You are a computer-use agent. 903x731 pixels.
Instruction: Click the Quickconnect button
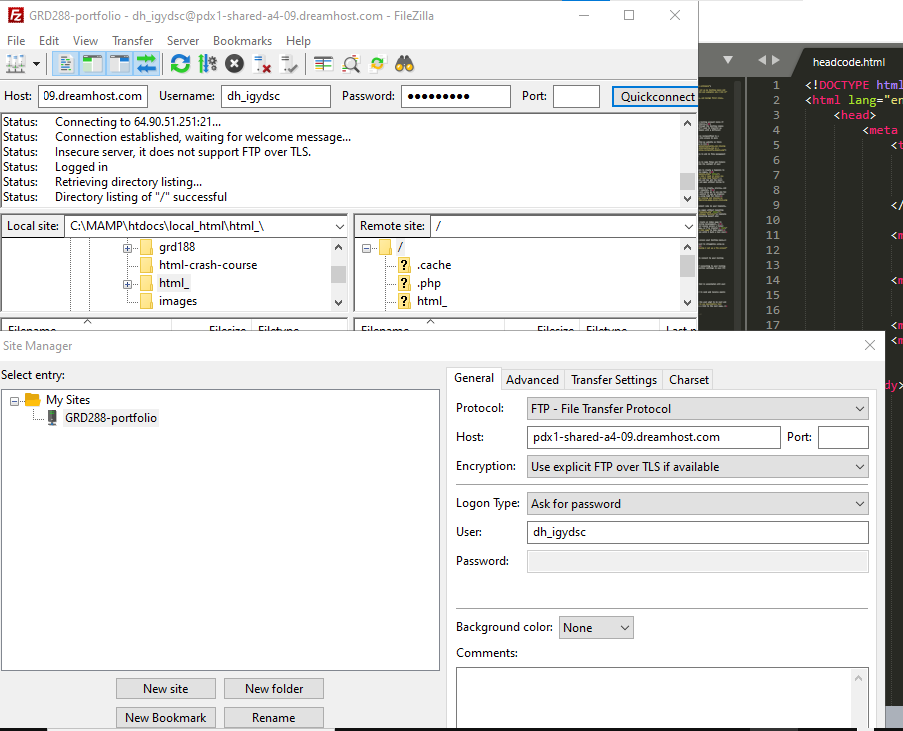click(657, 97)
